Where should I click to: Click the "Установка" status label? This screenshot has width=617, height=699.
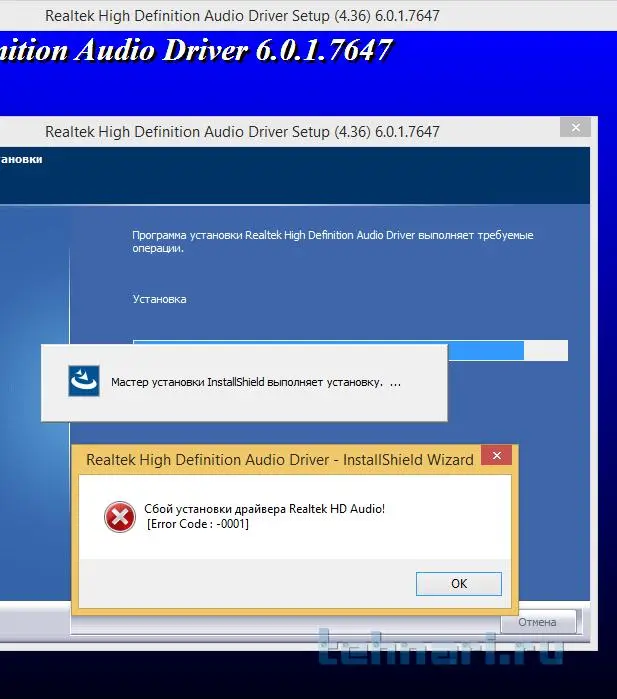(x=159, y=299)
